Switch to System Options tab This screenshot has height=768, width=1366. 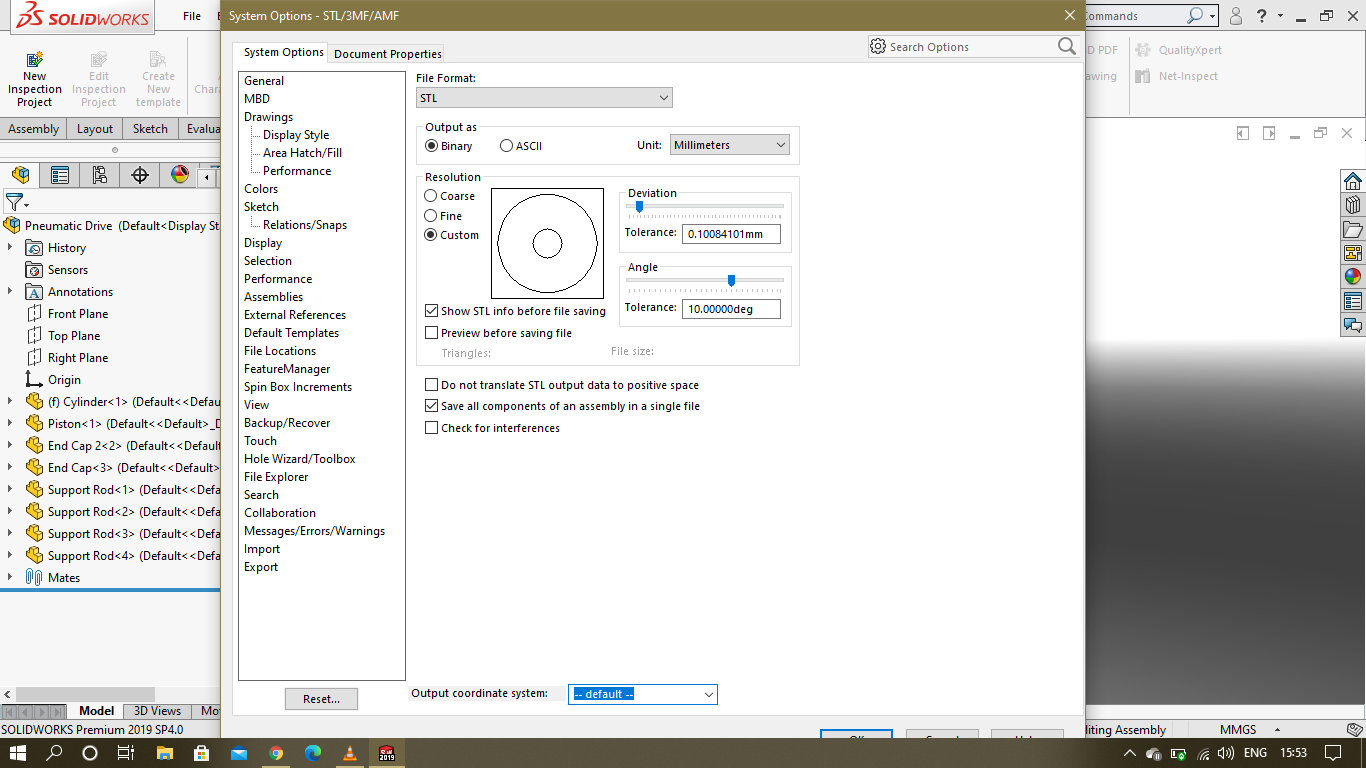coord(284,52)
